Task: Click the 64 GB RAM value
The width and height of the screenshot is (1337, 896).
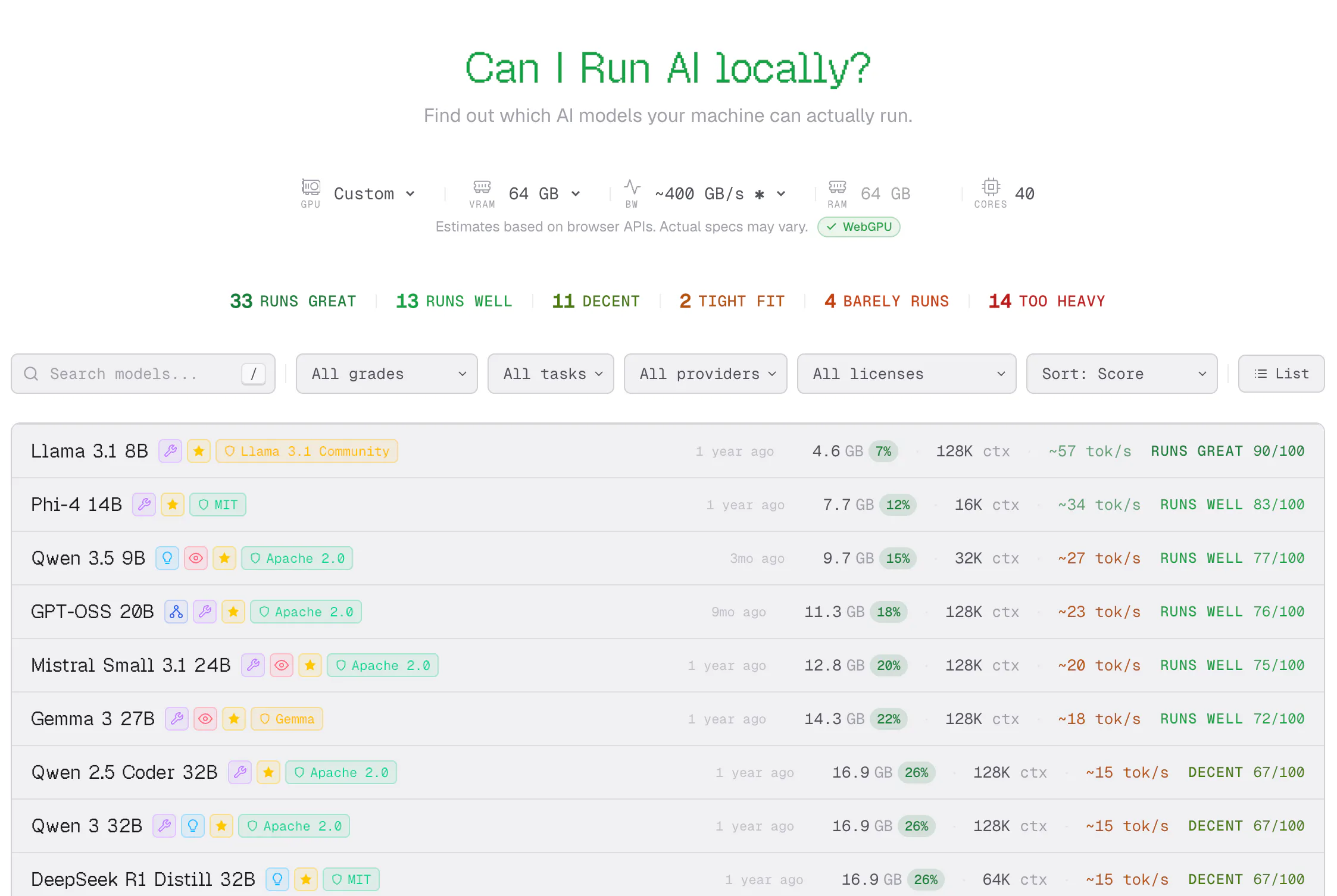Action: pyautogui.click(x=885, y=194)
